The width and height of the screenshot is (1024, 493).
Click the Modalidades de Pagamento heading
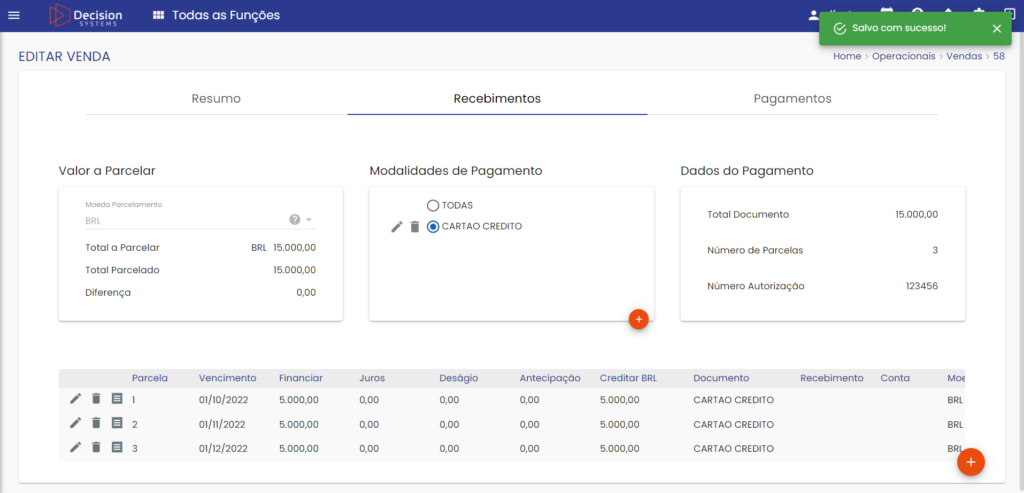pos(456,171)
